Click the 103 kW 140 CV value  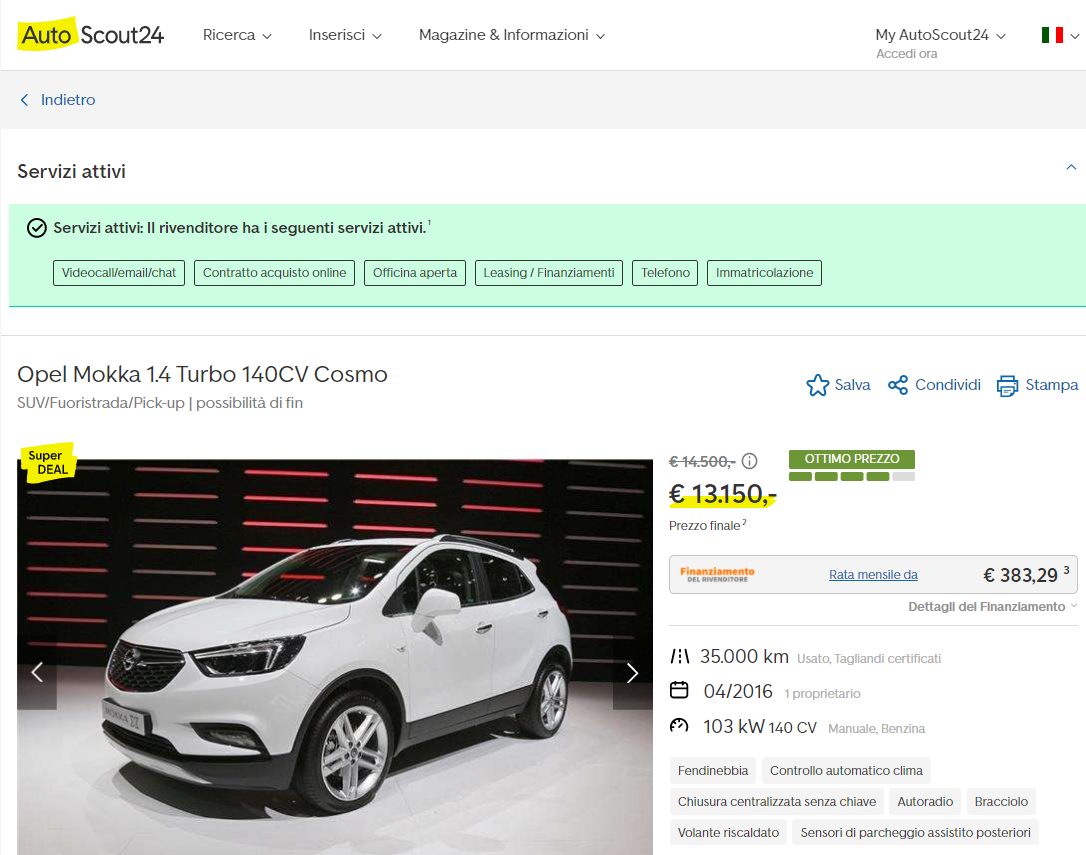pyautogui.click(x=760, y=727)
